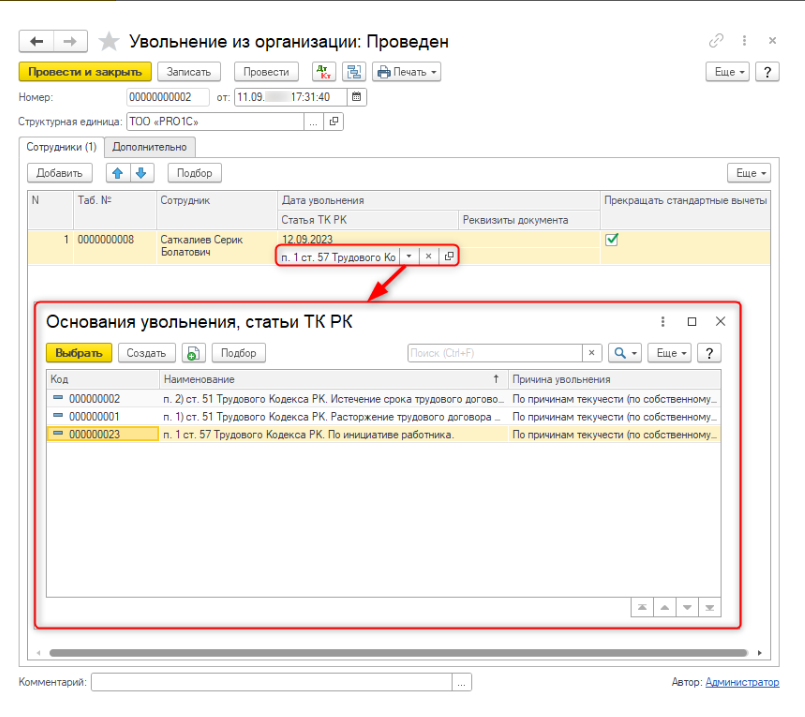This screenshot has height=717, width=805.
Task: Toggle the Прекращать стандартные вычеты checkbox
Action: 612,240
